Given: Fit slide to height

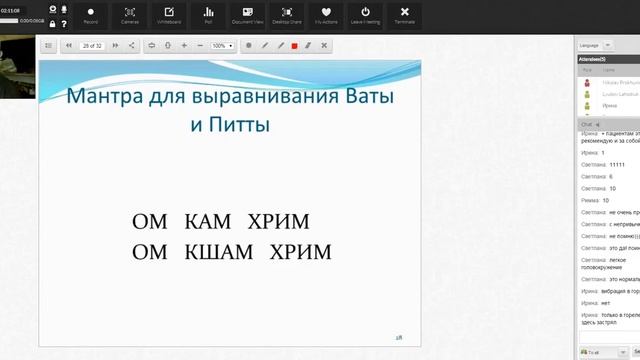Looking at the screenshot, I should pos(168,46).
